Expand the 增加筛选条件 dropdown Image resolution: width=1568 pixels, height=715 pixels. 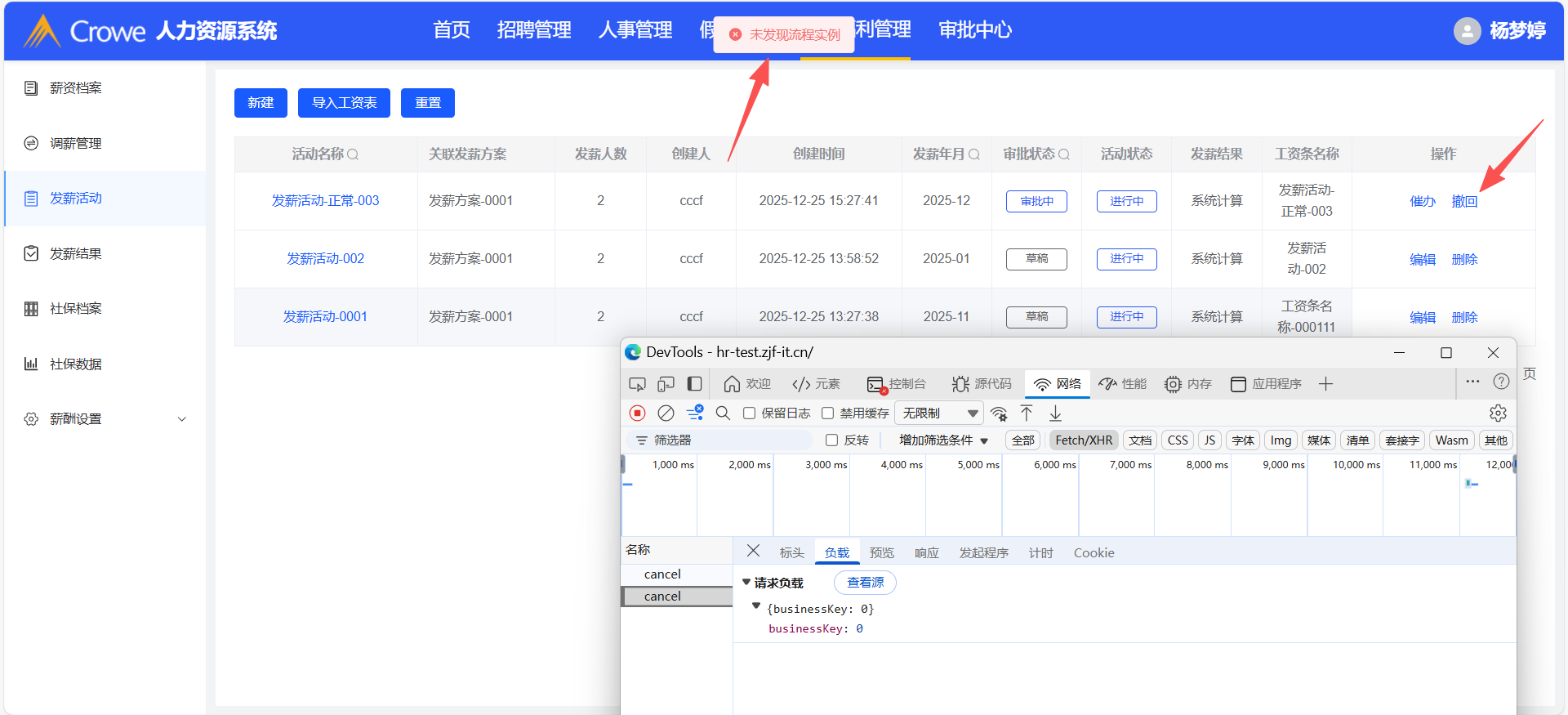coord(943,440)
